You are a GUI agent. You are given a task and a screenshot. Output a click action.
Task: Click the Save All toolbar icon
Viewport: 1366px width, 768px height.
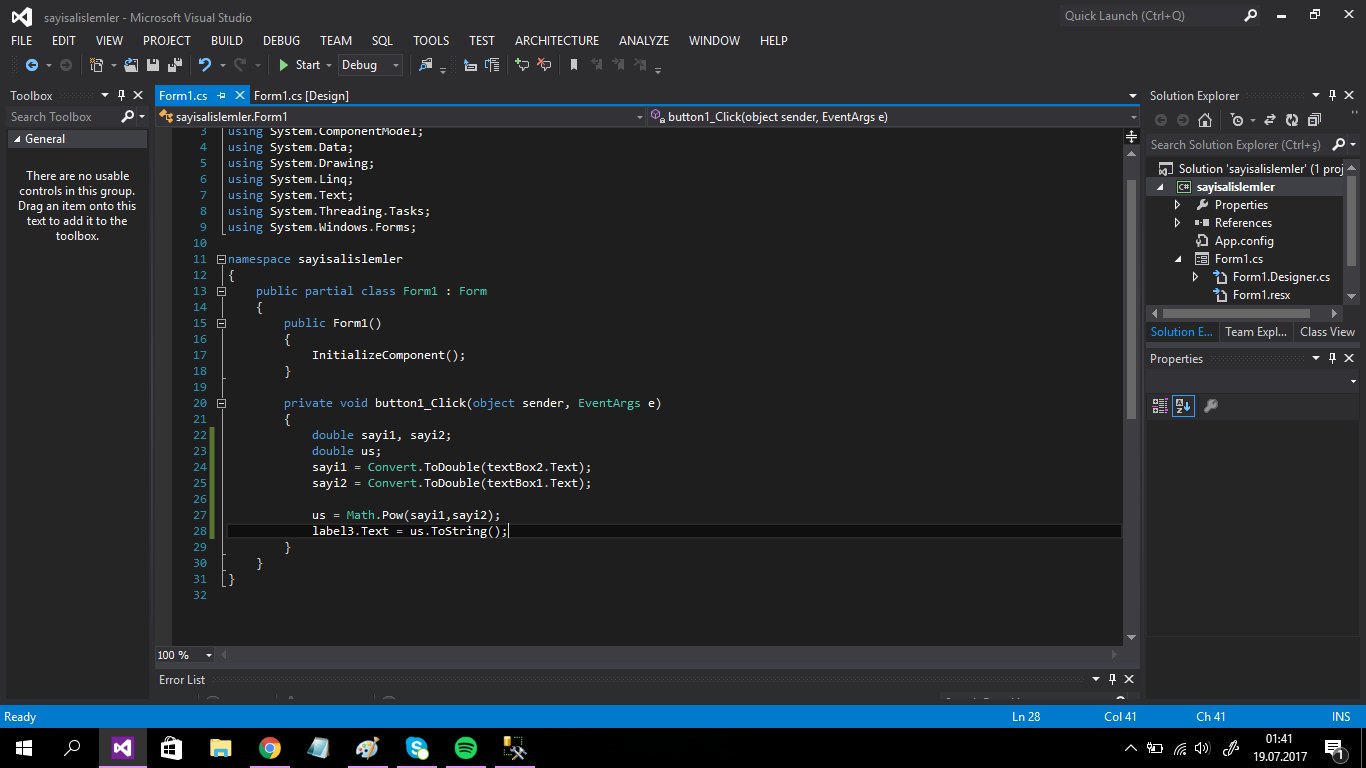click(174, 65)
